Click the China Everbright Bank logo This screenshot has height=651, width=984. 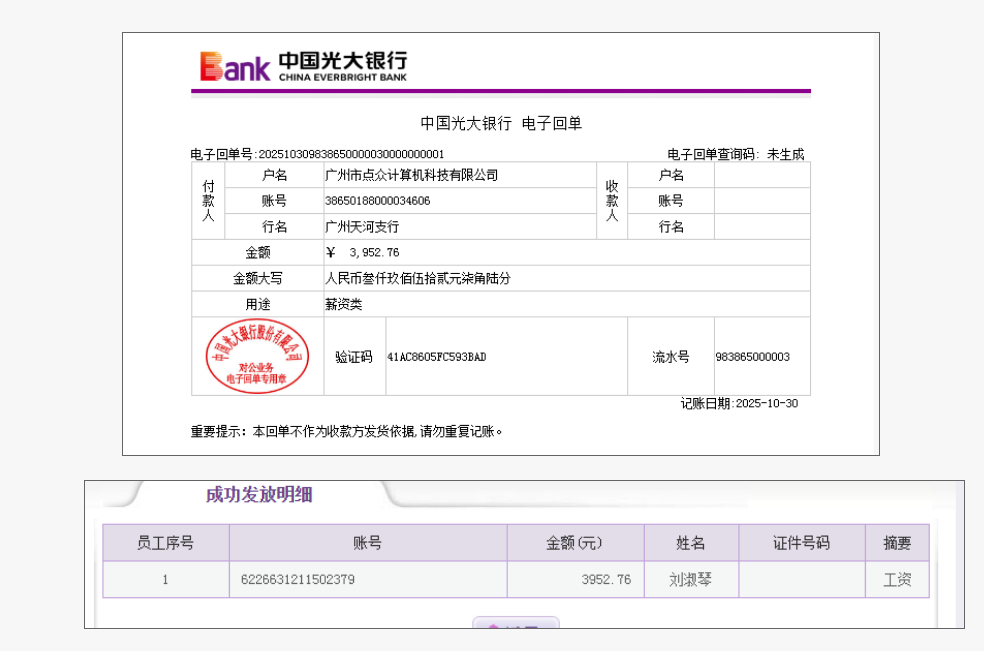303,66
